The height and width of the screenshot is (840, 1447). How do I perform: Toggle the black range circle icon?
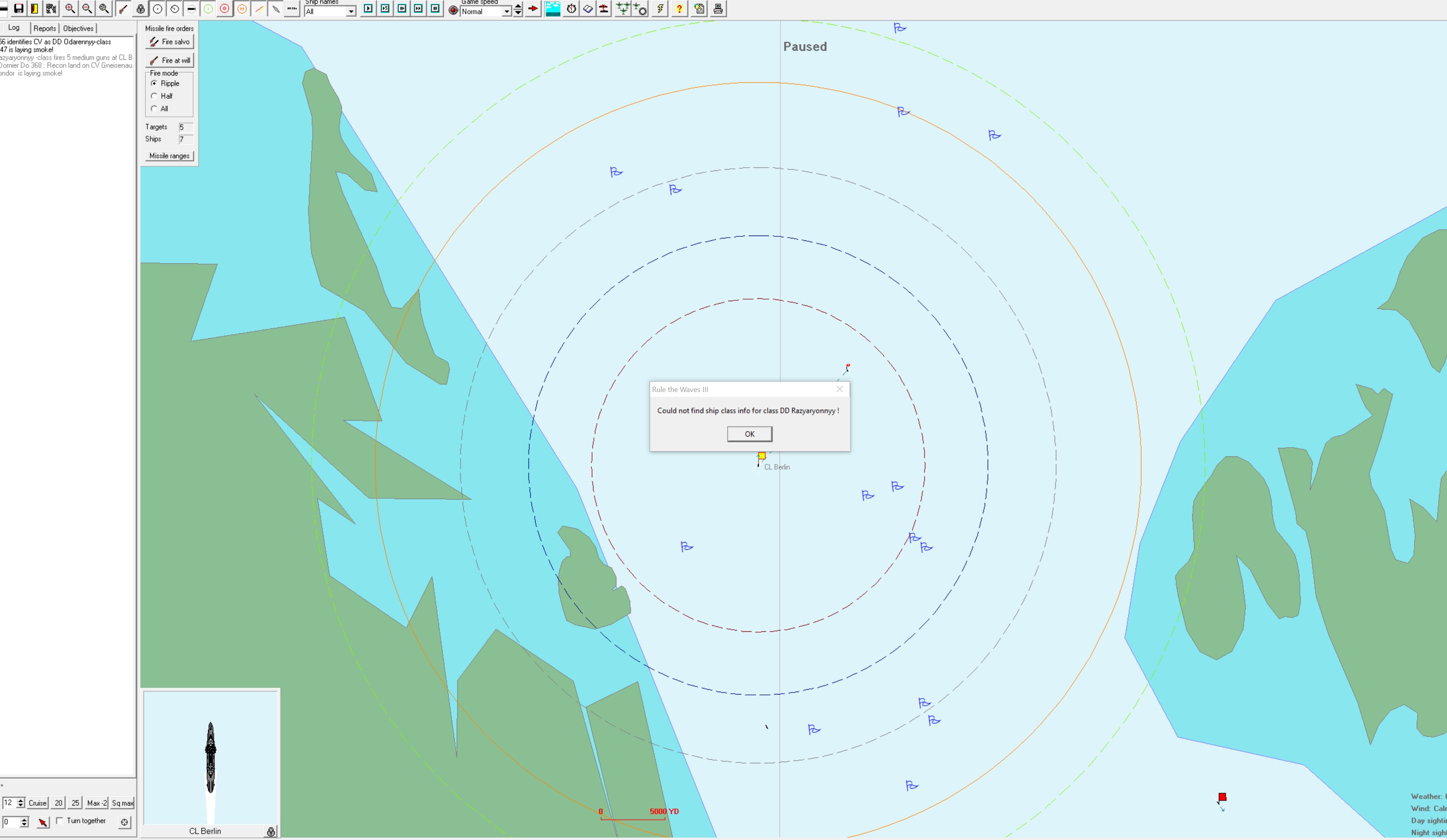pos(157,8)
